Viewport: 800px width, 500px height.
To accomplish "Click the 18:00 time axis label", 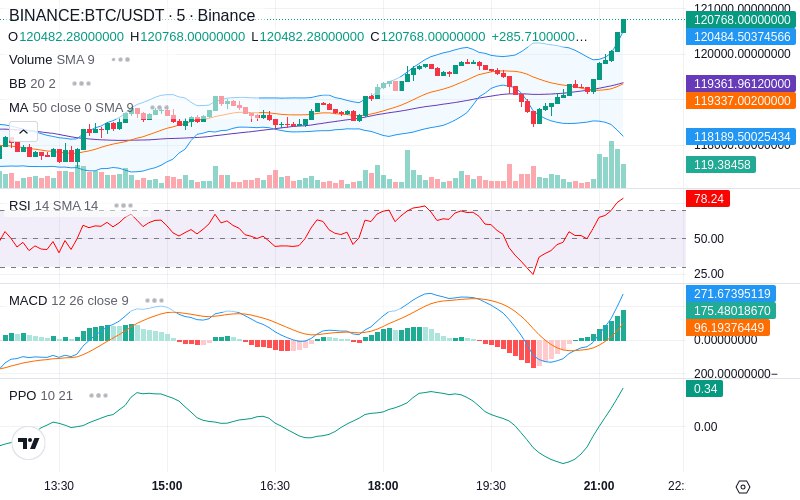I will pyautogui.click(x=383, y=486).
